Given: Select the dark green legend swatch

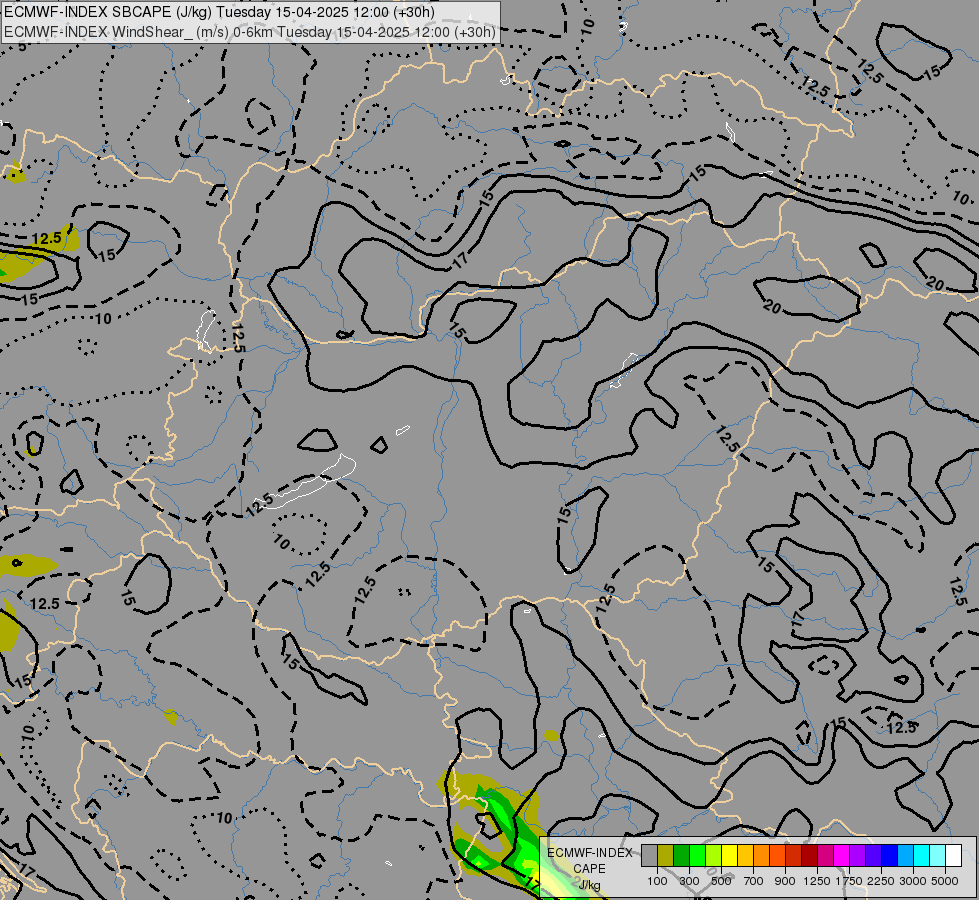Looking at the screenshot, I should 681,855.
